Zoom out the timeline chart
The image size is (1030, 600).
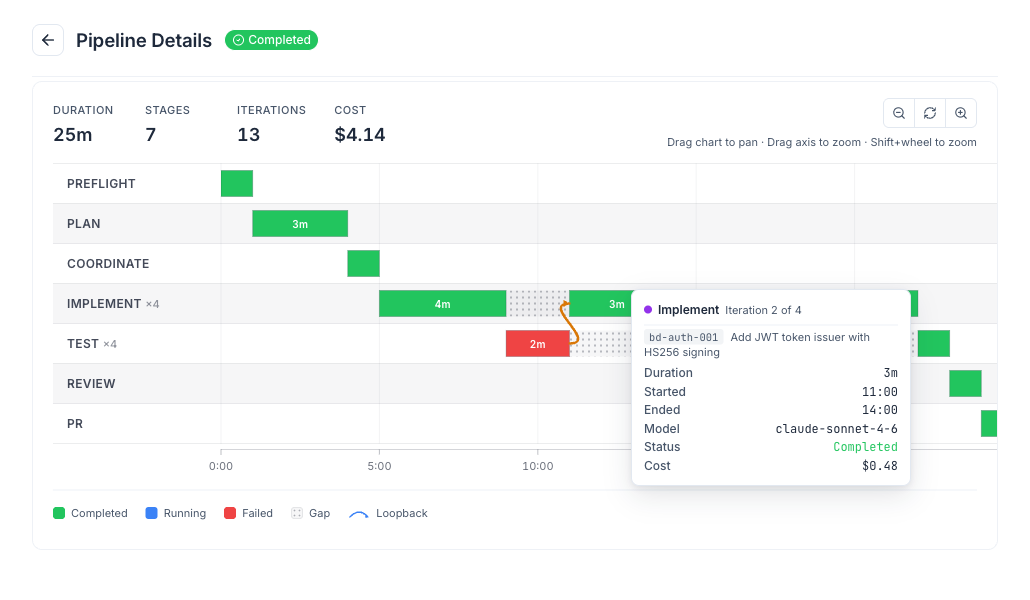point(899,113)
